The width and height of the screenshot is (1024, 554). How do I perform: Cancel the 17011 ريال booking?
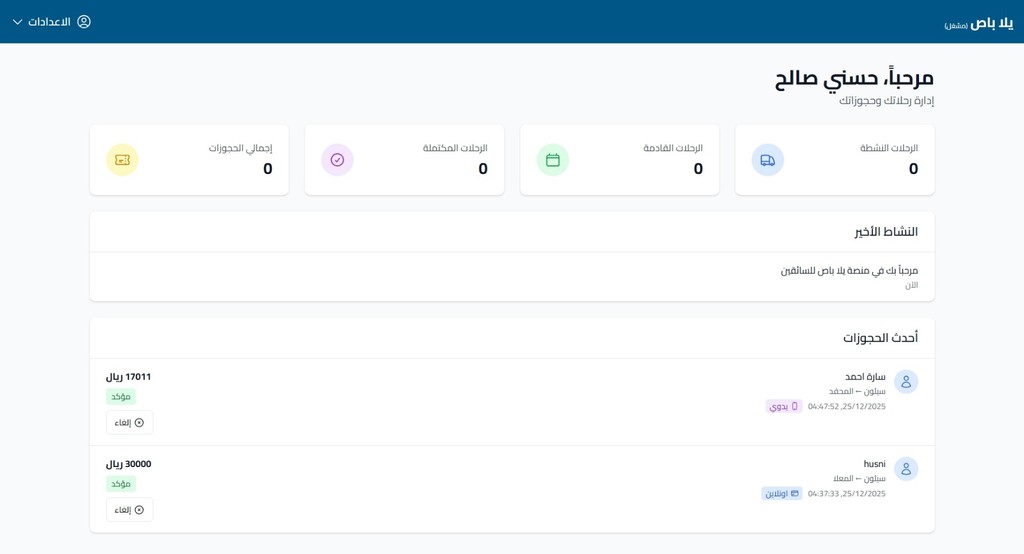coord(129,423)
